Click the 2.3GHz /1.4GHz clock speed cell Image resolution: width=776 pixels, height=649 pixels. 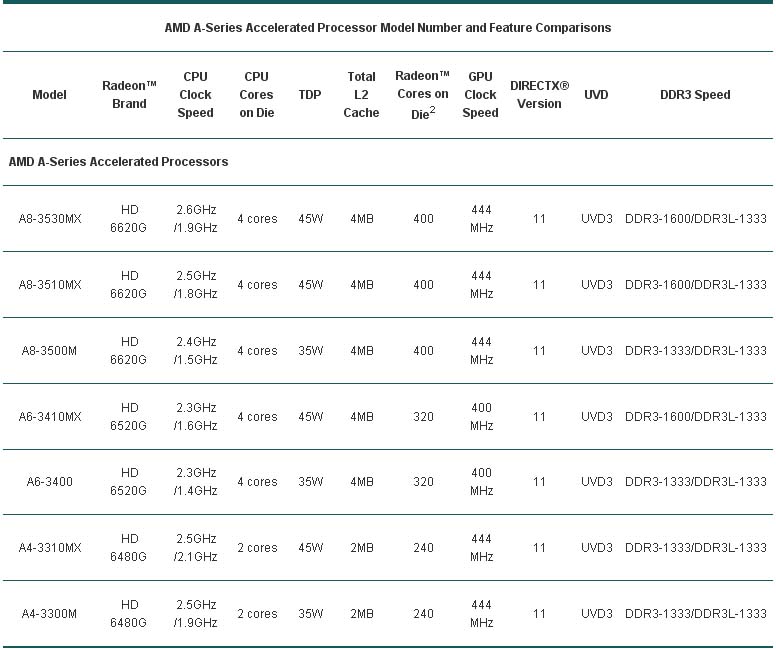coord(195,481)
